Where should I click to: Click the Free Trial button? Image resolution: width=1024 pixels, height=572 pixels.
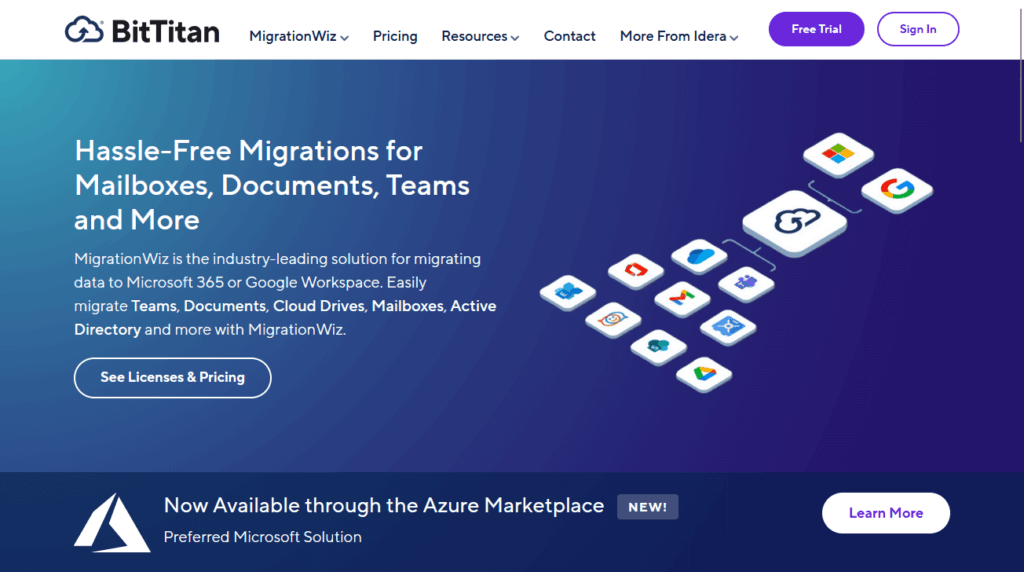tap(816, 29)
